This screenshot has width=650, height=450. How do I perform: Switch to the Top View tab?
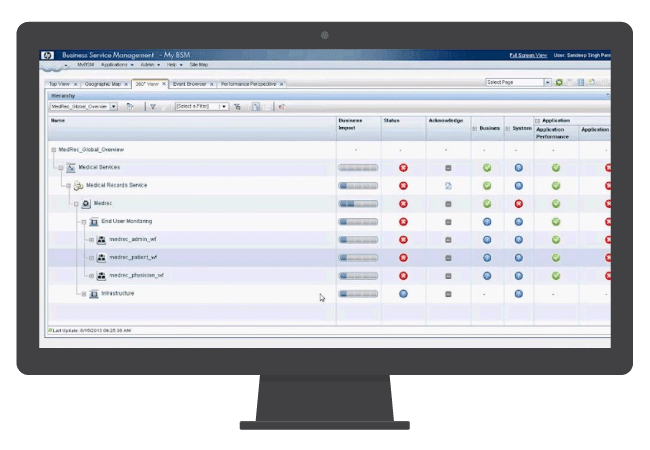pyautogui.click(x=59, y=84)
